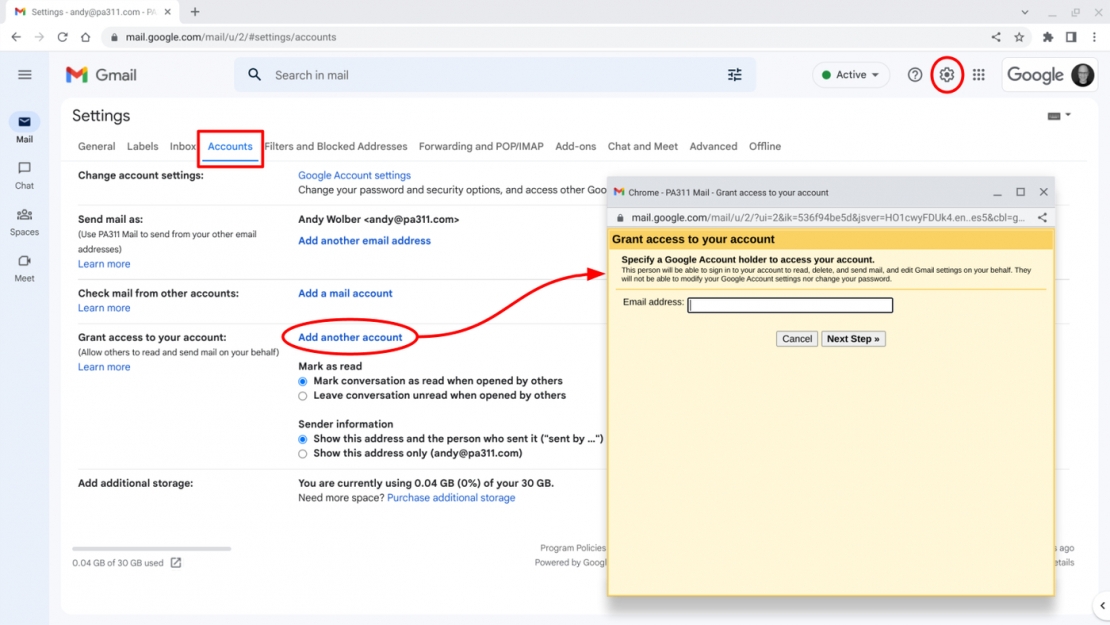Open the Google apps grid
This screenshot has height=625, width=1110.
pos(979,74)
